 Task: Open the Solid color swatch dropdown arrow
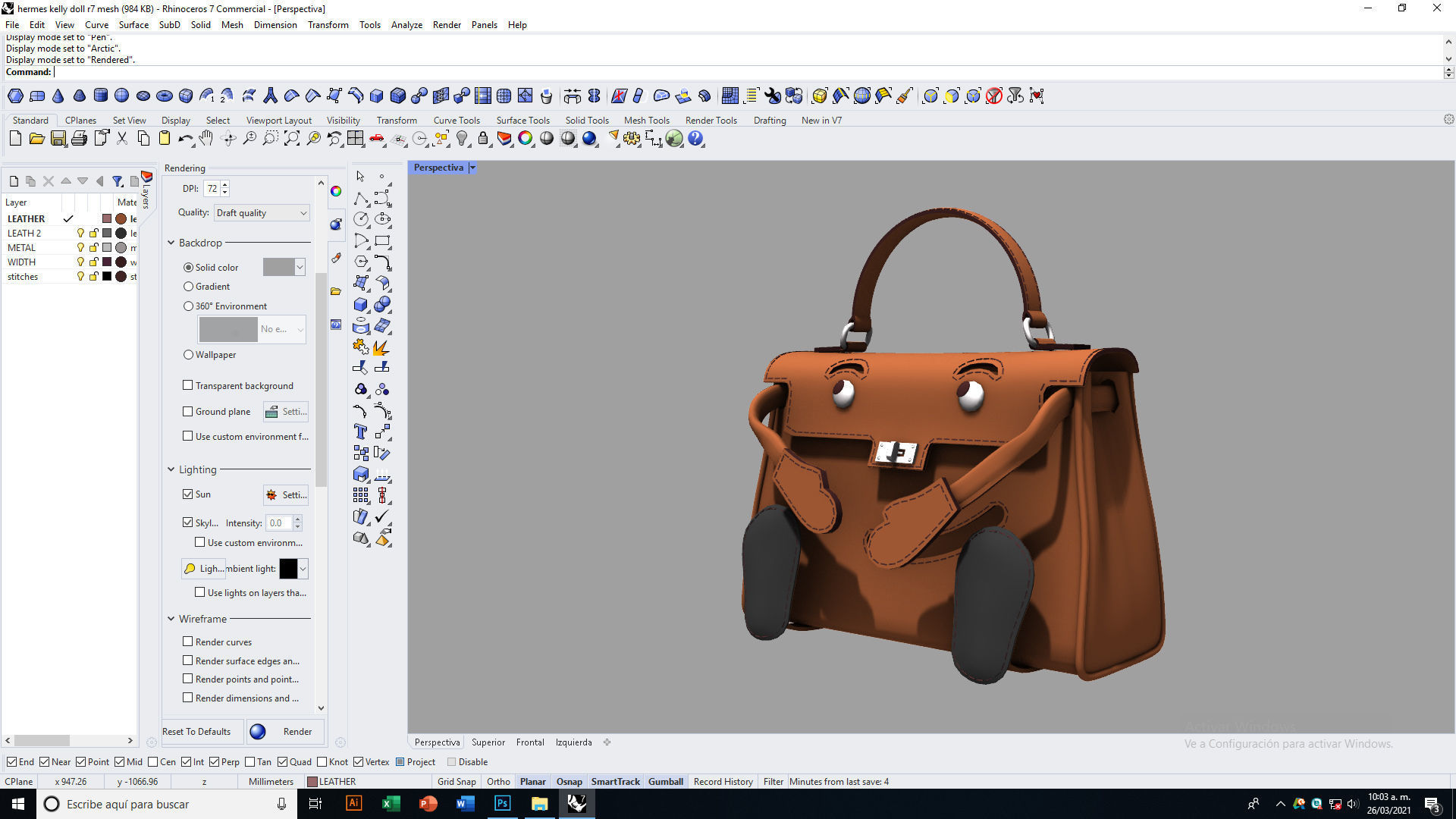[x=300, y=267]
